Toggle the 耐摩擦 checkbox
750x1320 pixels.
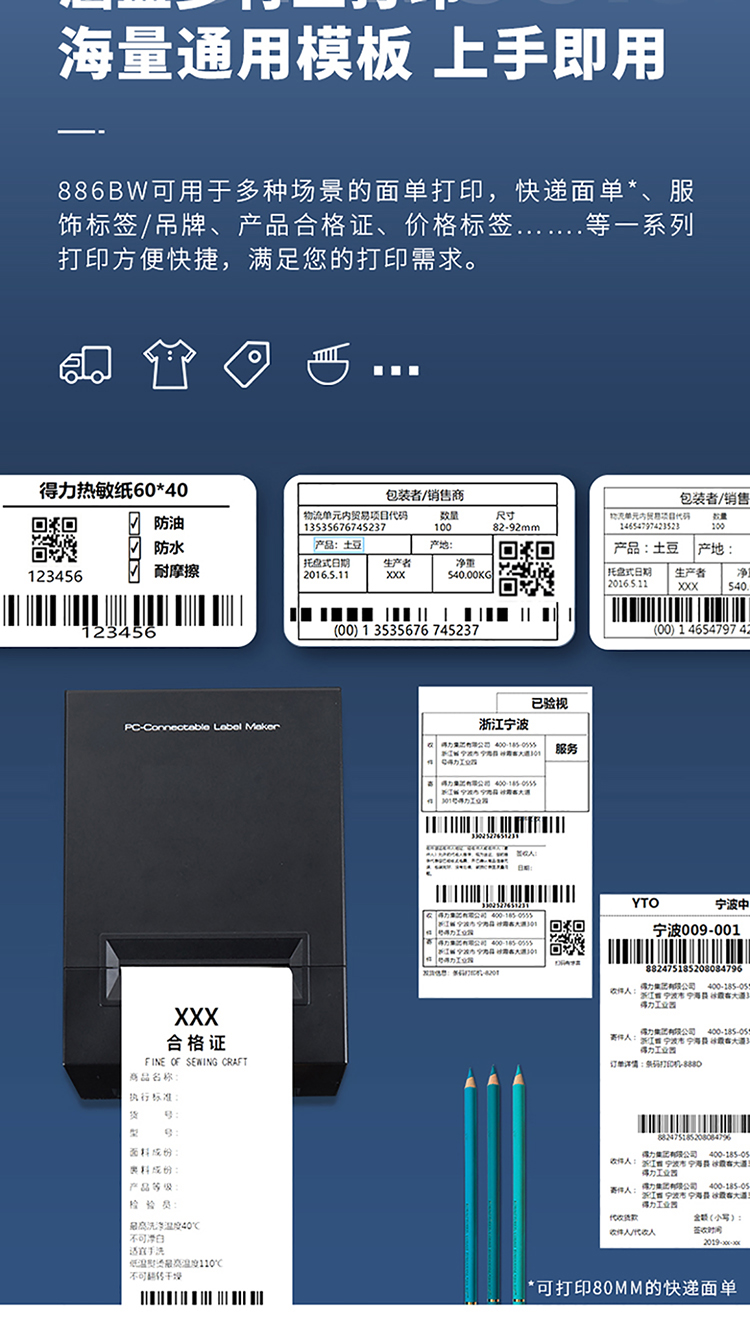coord(135,571)
